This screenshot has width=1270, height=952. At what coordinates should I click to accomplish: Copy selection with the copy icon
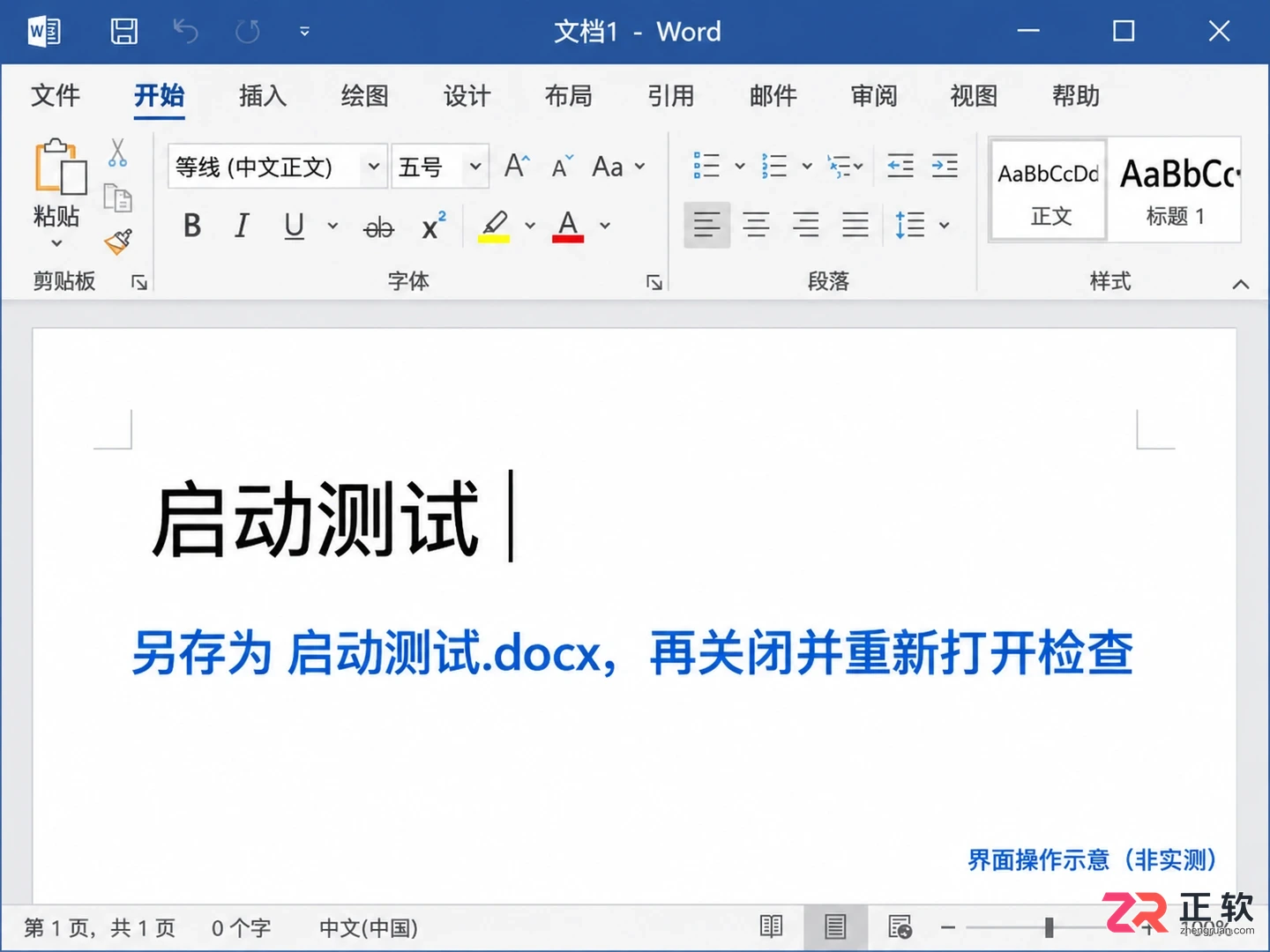(117, 197)
